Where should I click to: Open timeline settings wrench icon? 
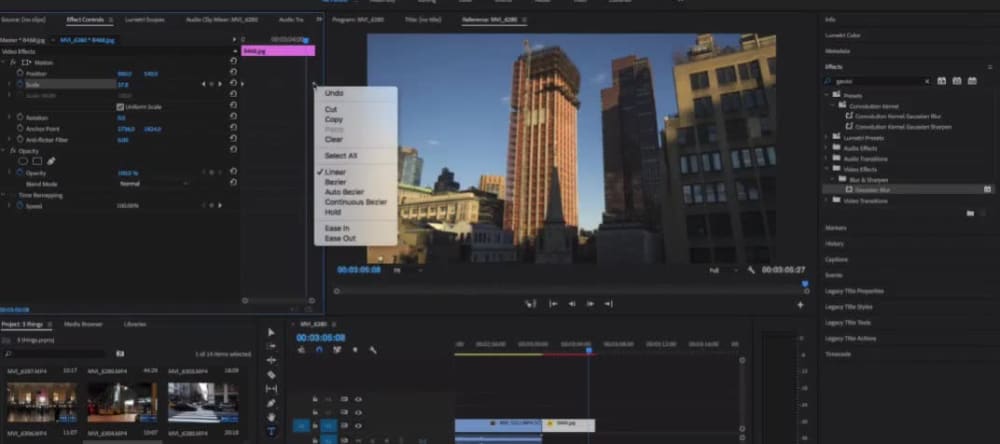372,350
